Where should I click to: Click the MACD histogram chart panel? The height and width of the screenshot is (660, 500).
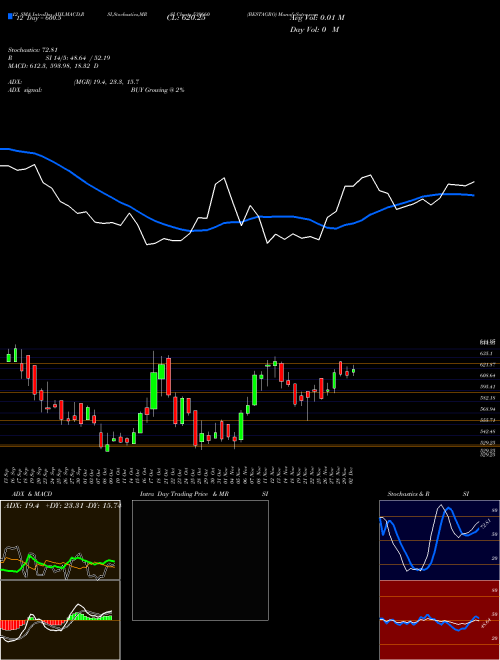(60, 620)
